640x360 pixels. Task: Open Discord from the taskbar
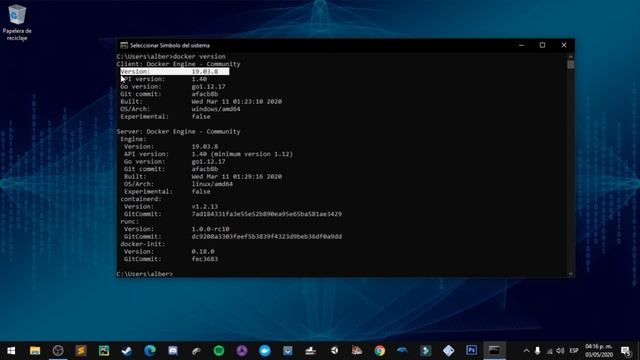pos(173,351)
